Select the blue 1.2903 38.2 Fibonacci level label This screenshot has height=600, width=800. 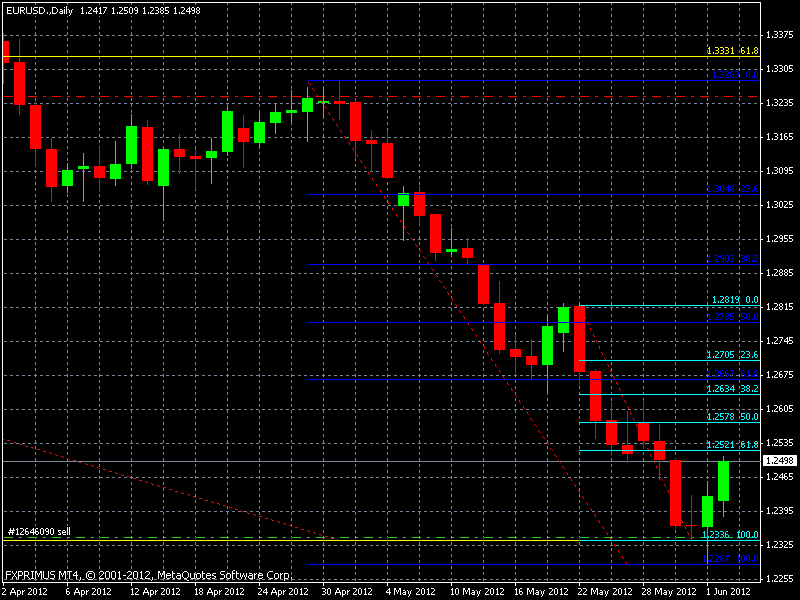point(732,258)
